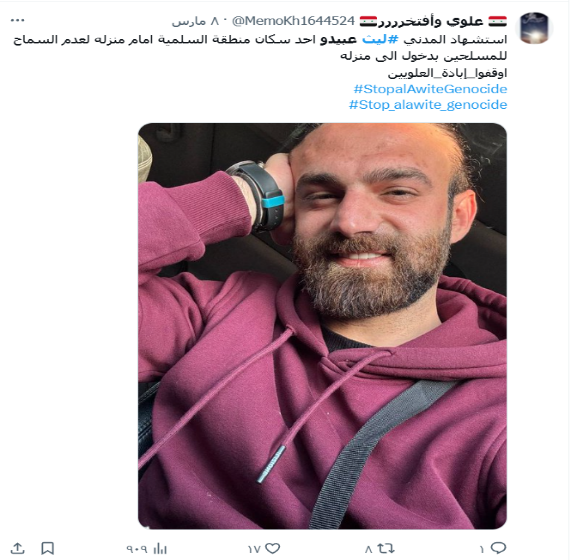Open the post date ٨ مارس
This screenshot has height=560, width=571.
(195, 21)
